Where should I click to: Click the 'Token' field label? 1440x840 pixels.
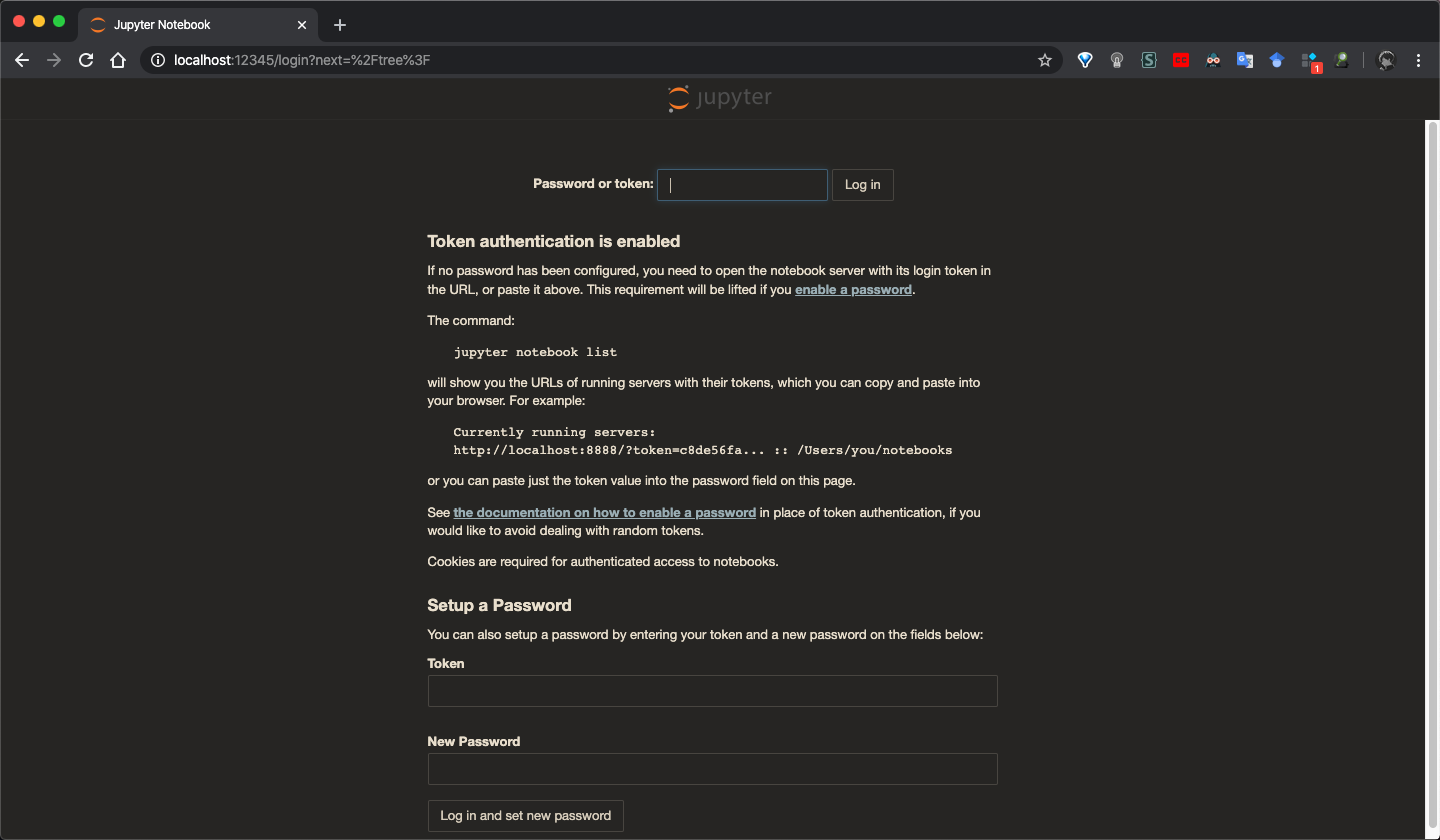click(x=446, y=664)
